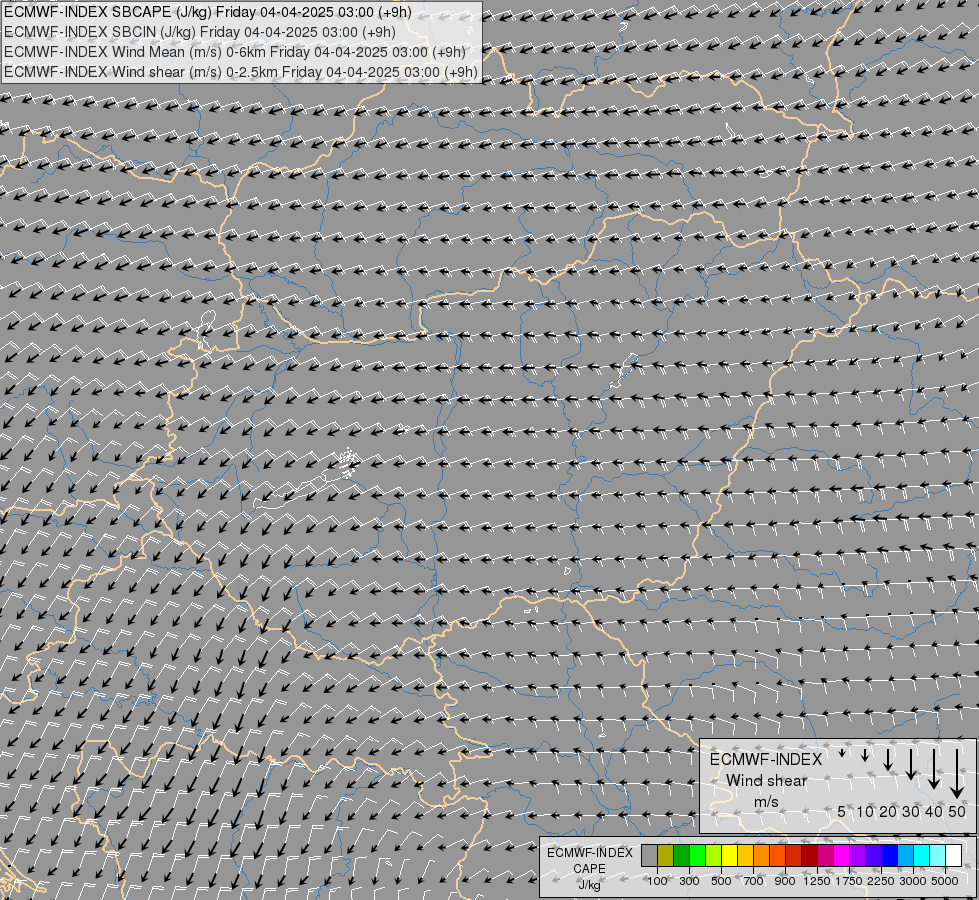Image resolution: width=979 pixels, height=900 pixels.
Task: Click the 40 m/s wind shear legend arrow
Action: 933,769
